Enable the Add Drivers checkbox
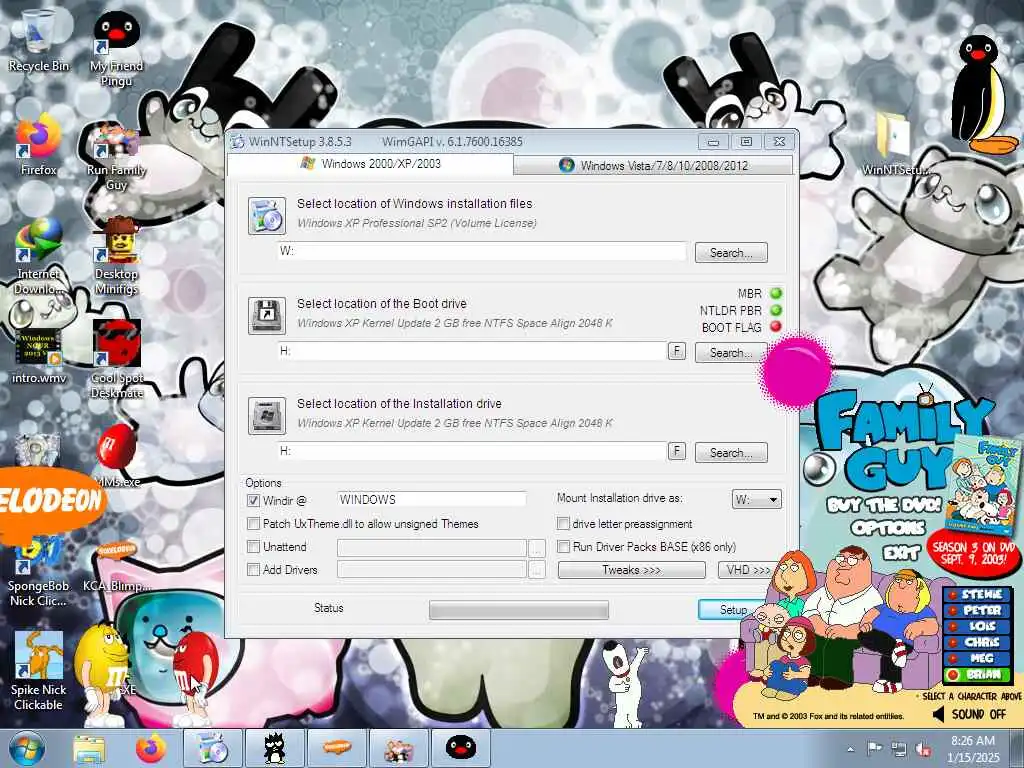1024x768 pixels. point(253,569)
